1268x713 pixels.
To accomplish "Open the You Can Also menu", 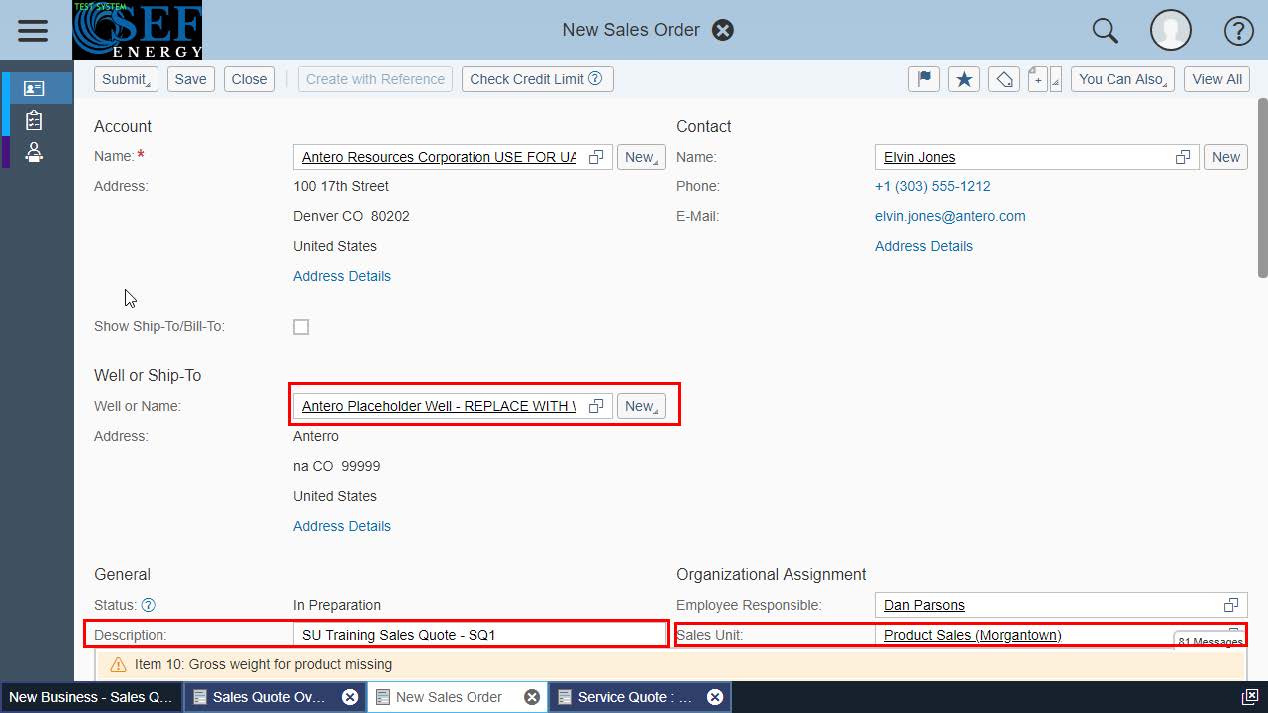I will pos(1122,79).
